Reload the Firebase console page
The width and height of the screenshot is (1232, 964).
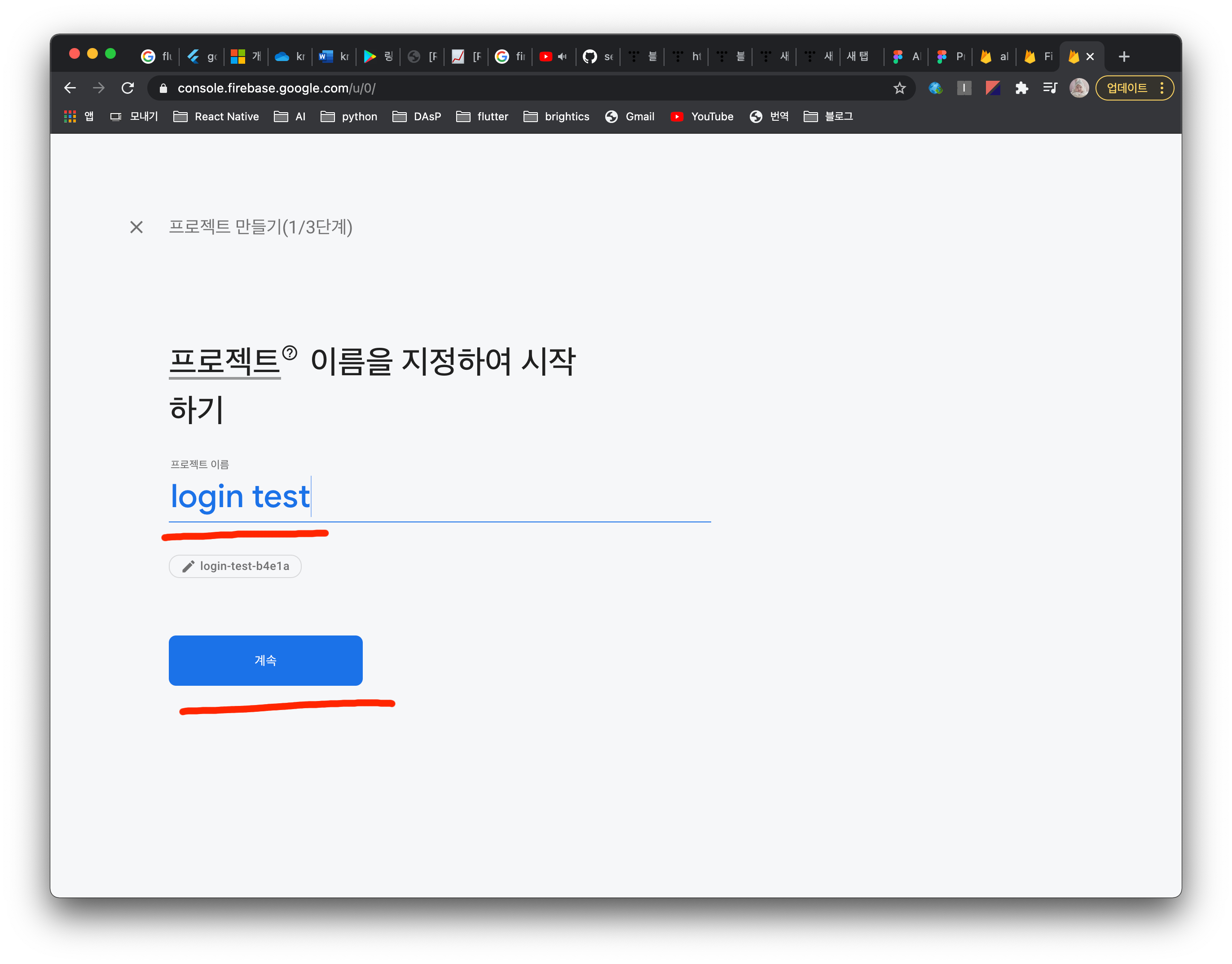pos(128,88)
